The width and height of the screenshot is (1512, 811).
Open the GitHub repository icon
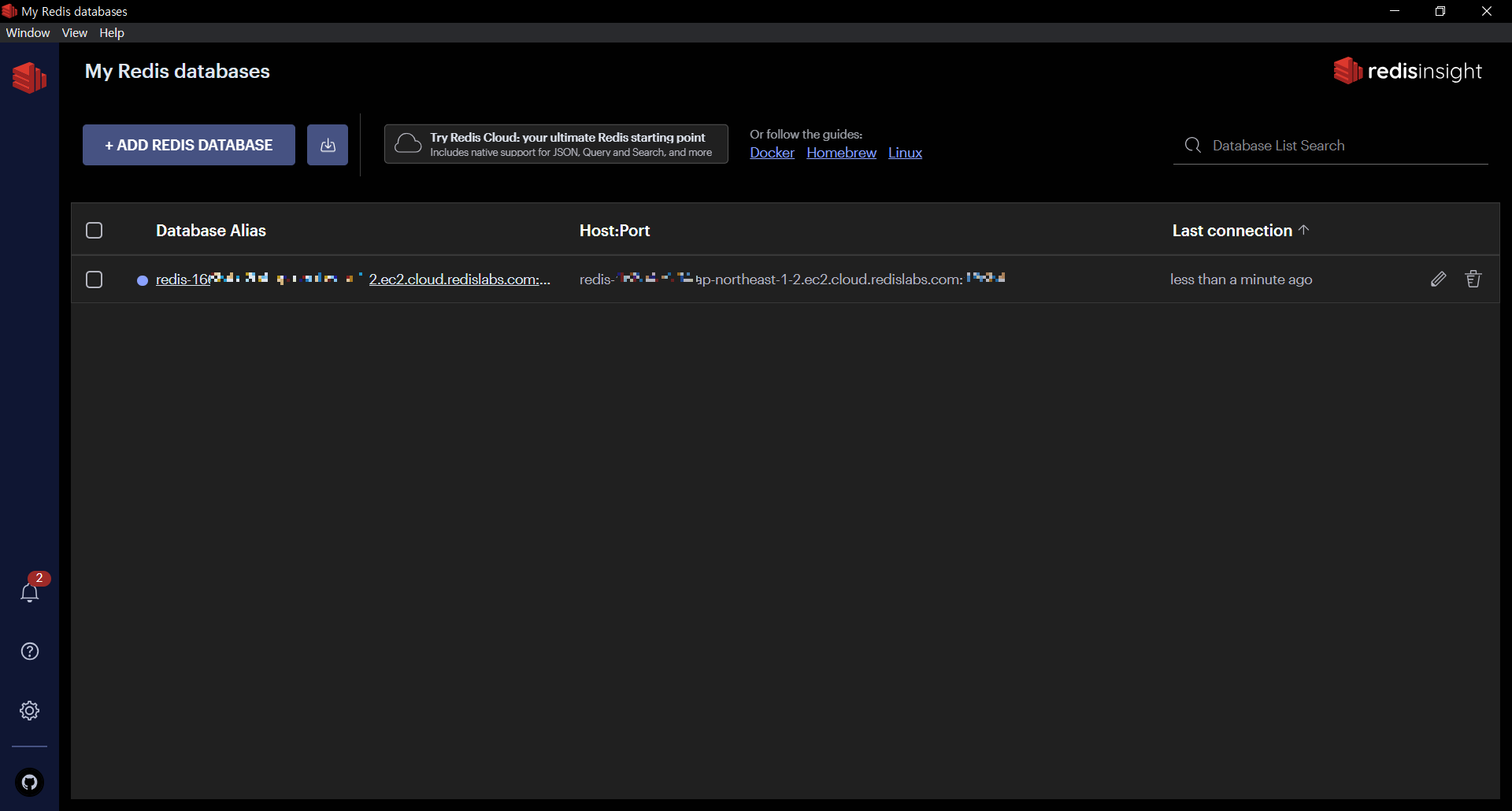click(x=30, y=782)
